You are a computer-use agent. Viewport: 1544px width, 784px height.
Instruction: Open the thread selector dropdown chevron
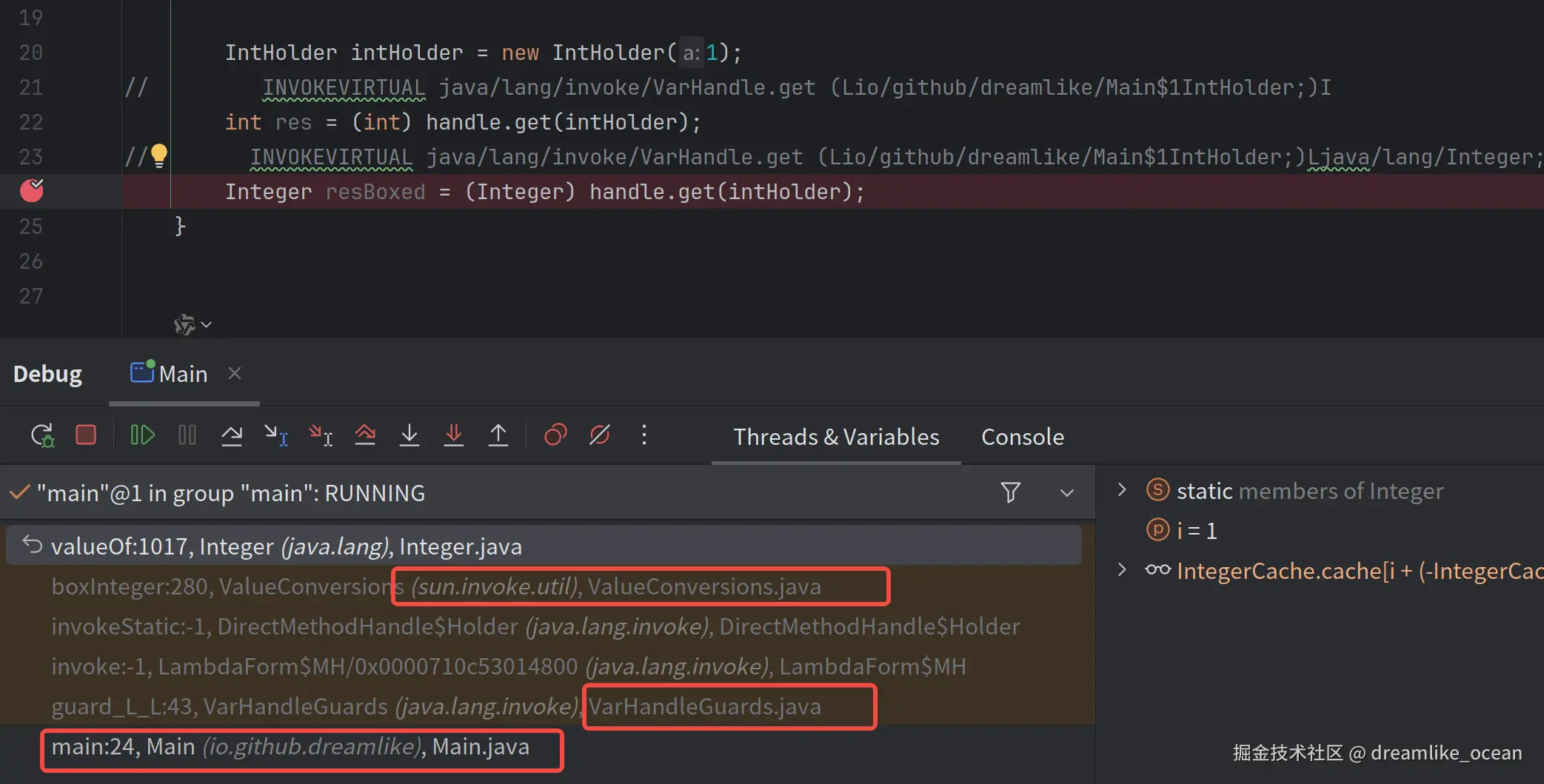click(1066, 493)
